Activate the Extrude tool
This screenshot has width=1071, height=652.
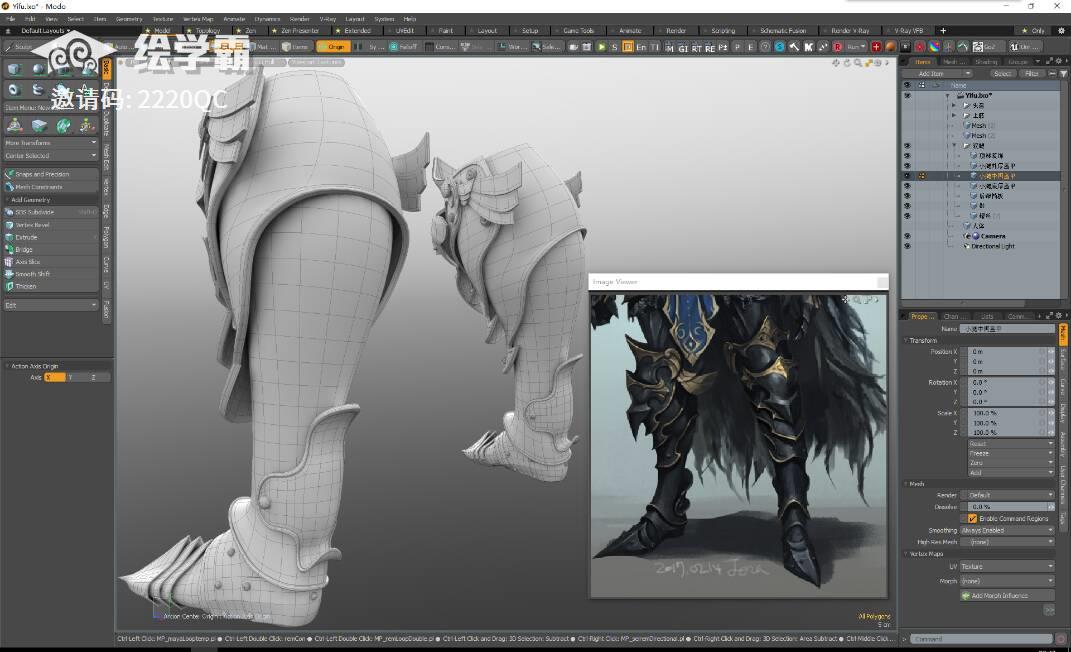pos(27,238)
